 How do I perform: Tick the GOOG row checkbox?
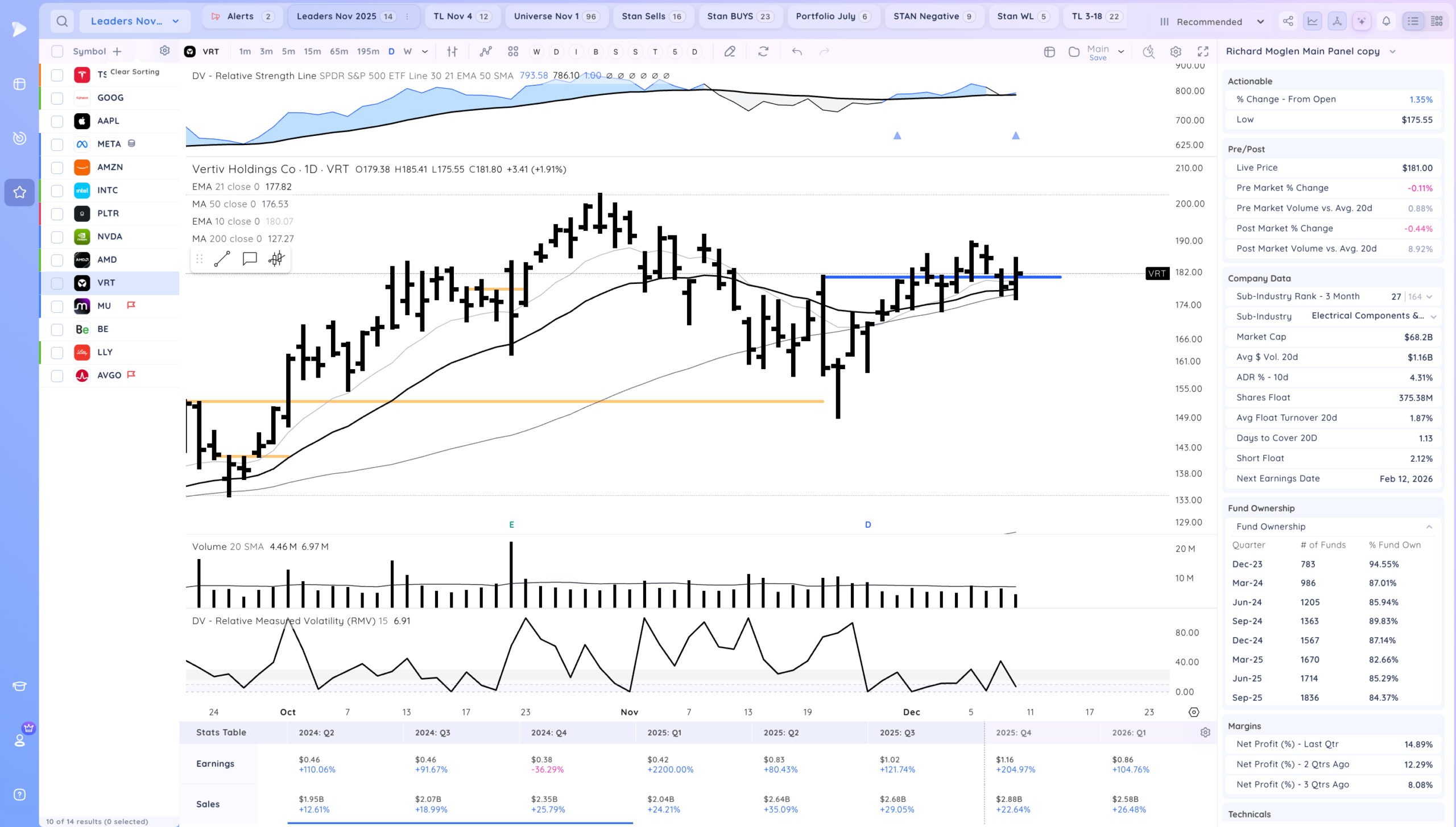click(57, 98)
